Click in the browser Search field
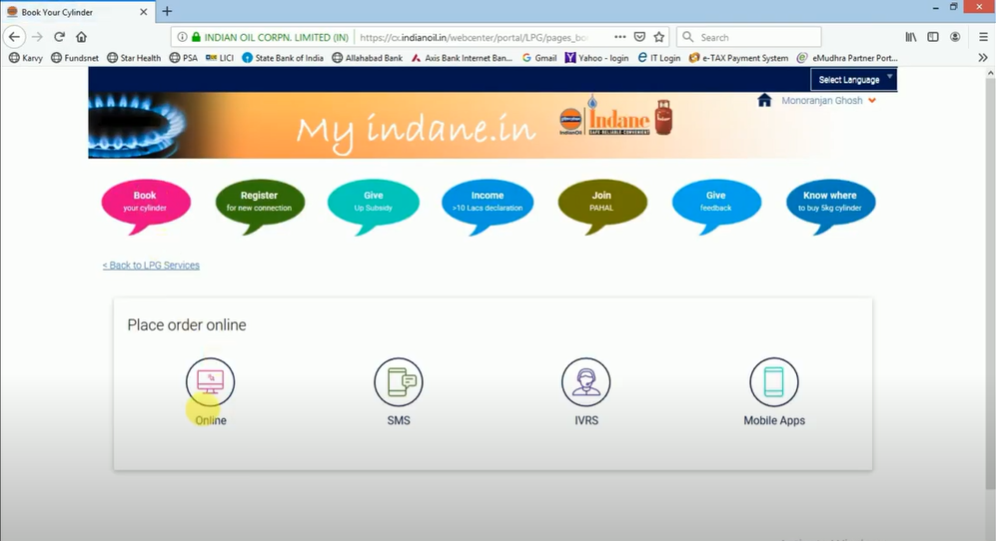996x541 pixels. [755, 37]
